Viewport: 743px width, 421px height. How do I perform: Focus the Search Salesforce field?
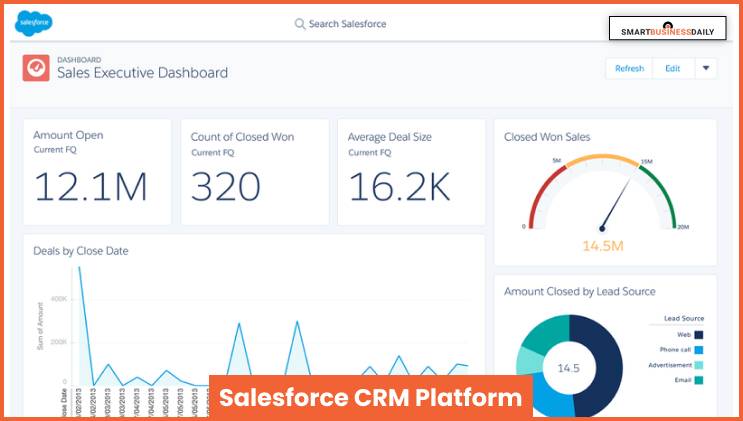(x=340, y=24)
